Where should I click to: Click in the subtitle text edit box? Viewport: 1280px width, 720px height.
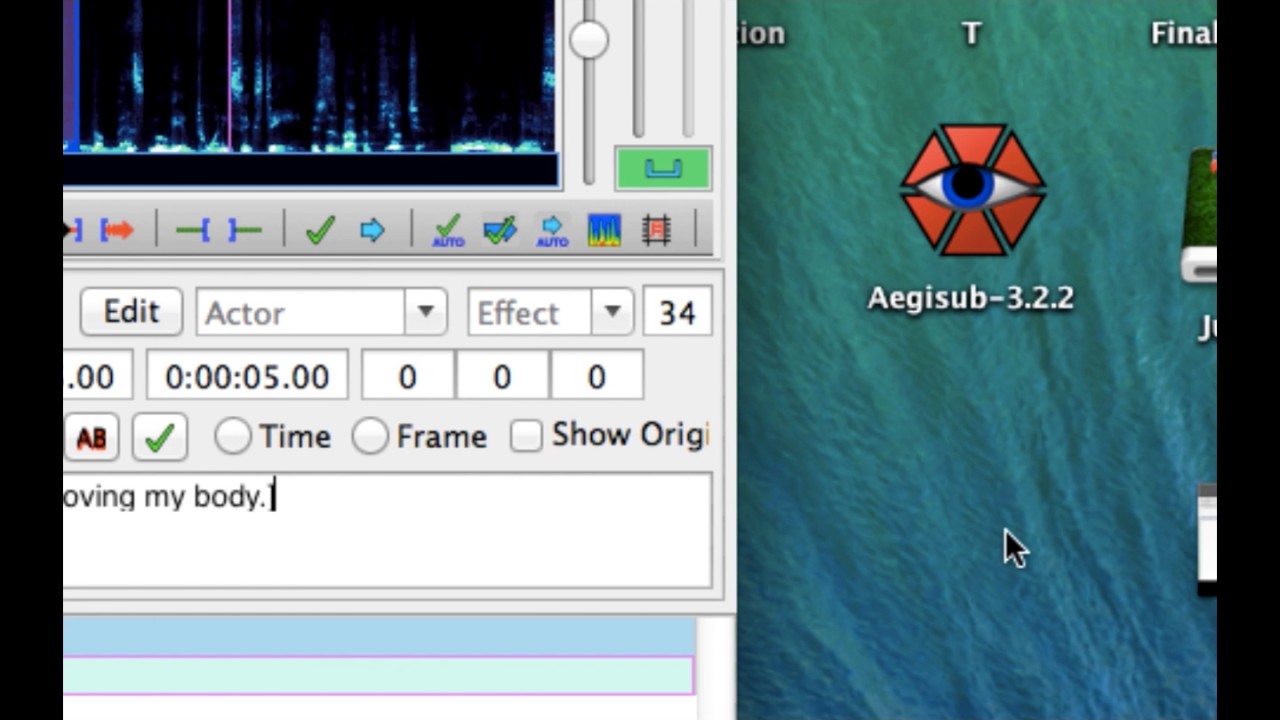tap(388, 530)
